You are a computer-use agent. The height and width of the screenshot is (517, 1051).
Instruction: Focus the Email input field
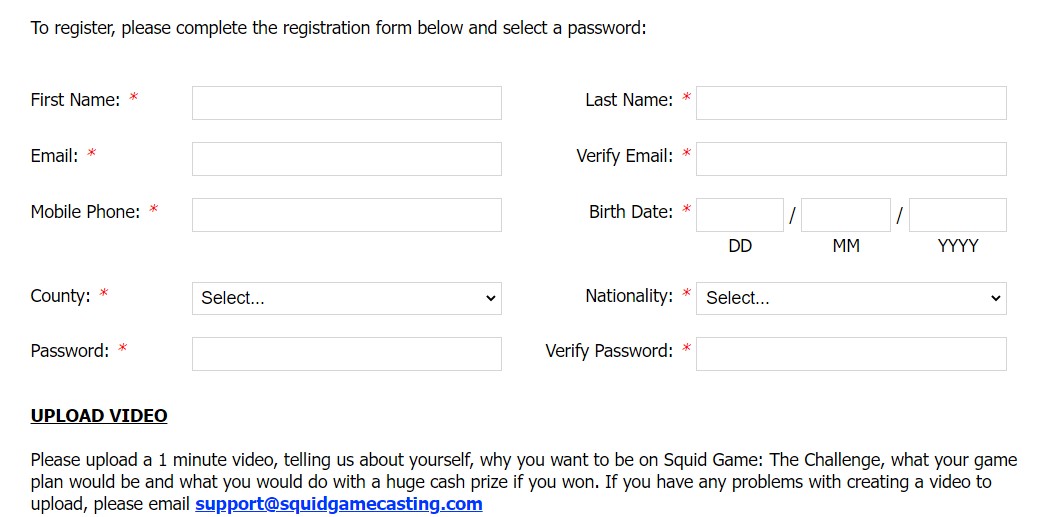(x=346, y=159)
